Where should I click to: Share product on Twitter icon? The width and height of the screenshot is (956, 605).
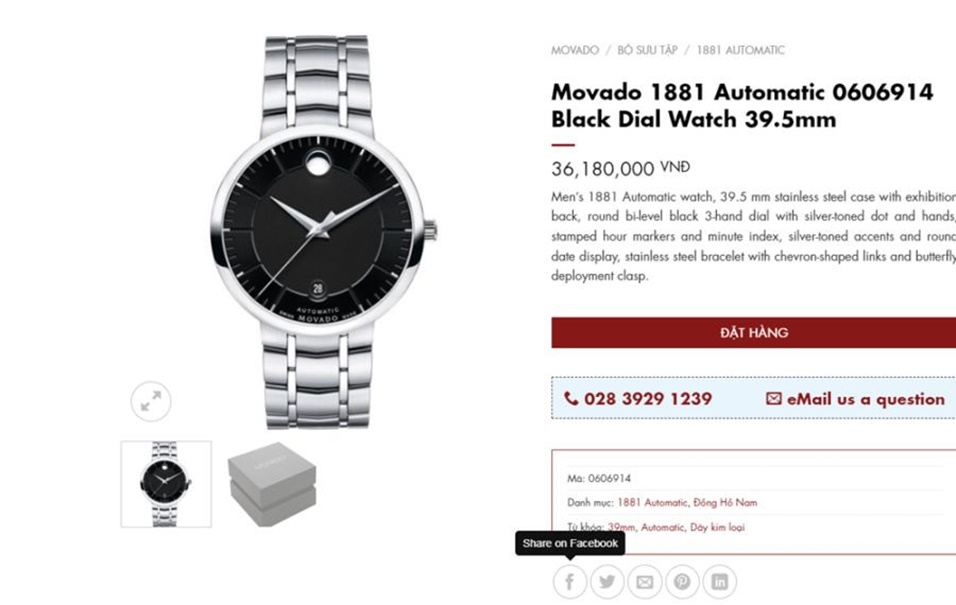607,582
